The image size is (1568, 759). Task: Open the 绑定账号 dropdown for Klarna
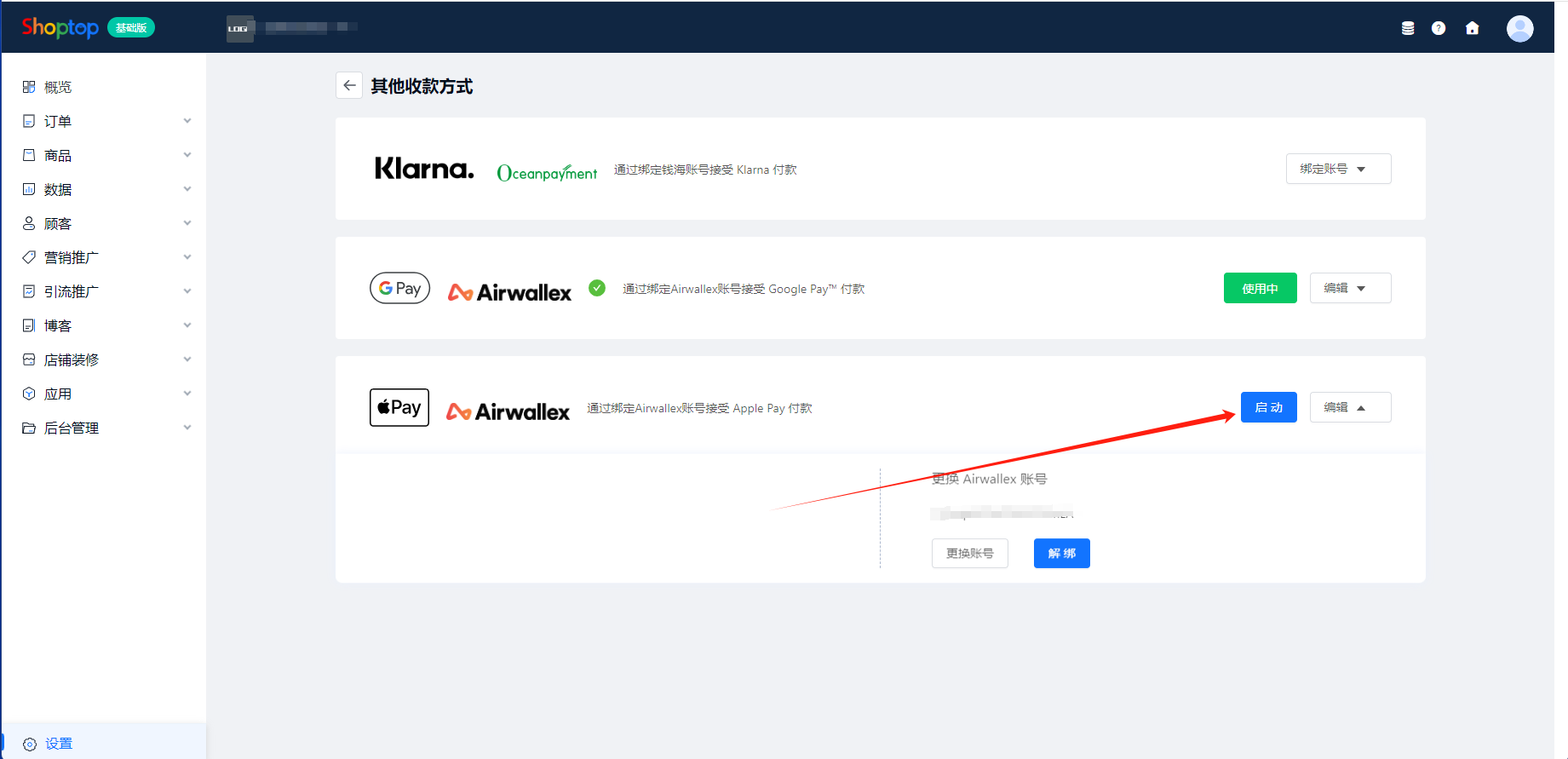coord(1338,169)
